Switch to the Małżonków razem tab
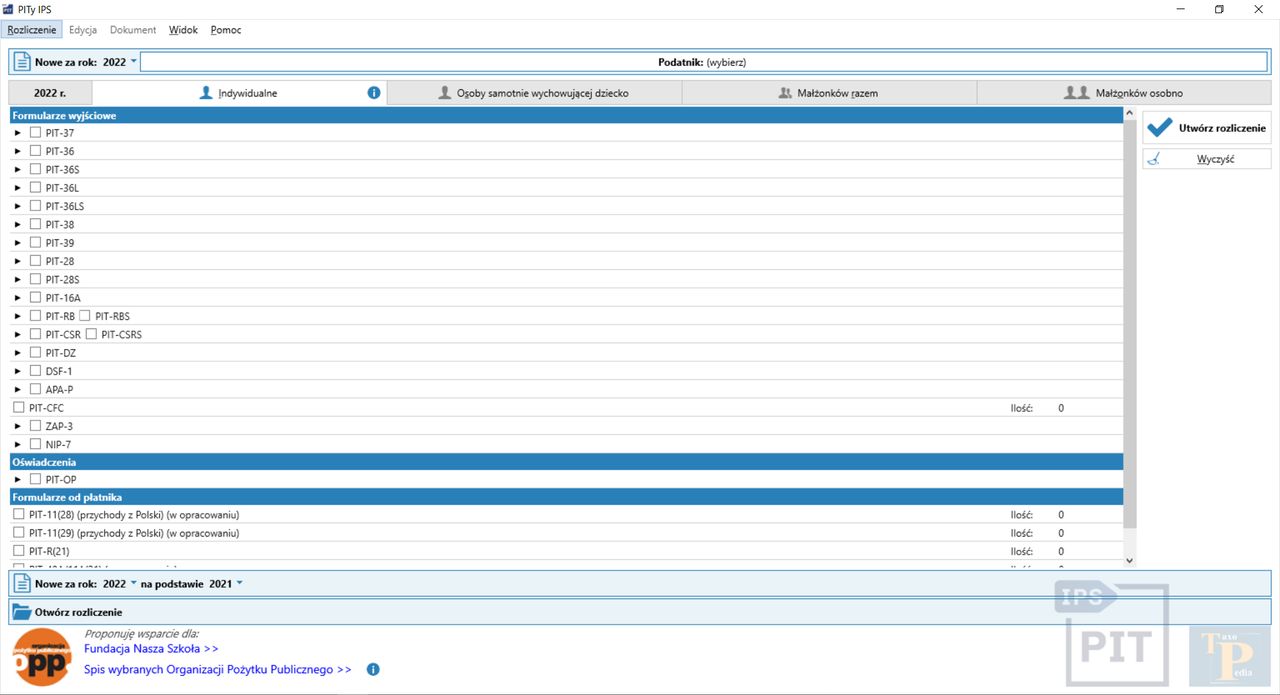 [829, 93]
